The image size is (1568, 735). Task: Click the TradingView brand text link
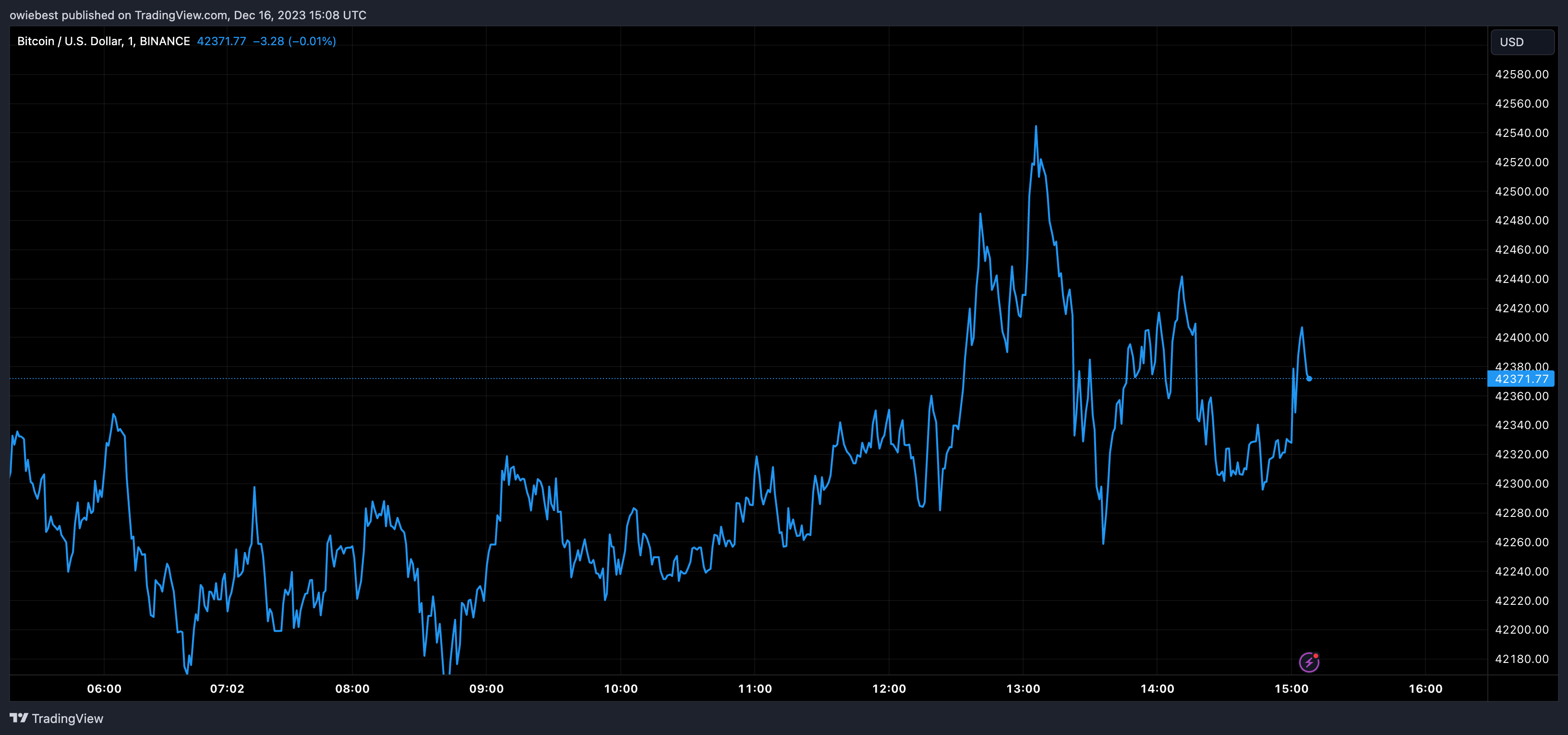(68, 719)
